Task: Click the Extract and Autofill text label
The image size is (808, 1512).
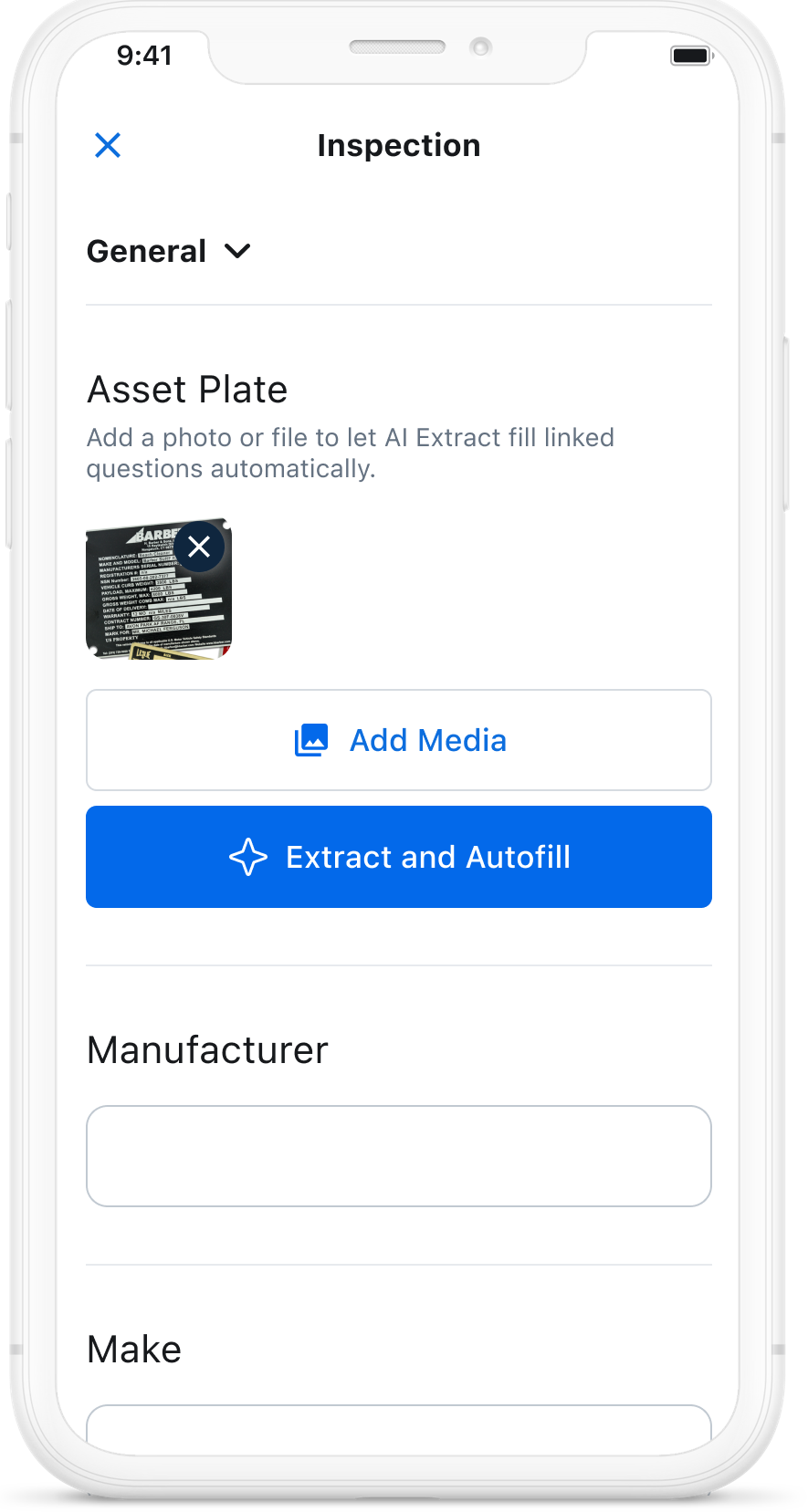Action: (428, 858)
